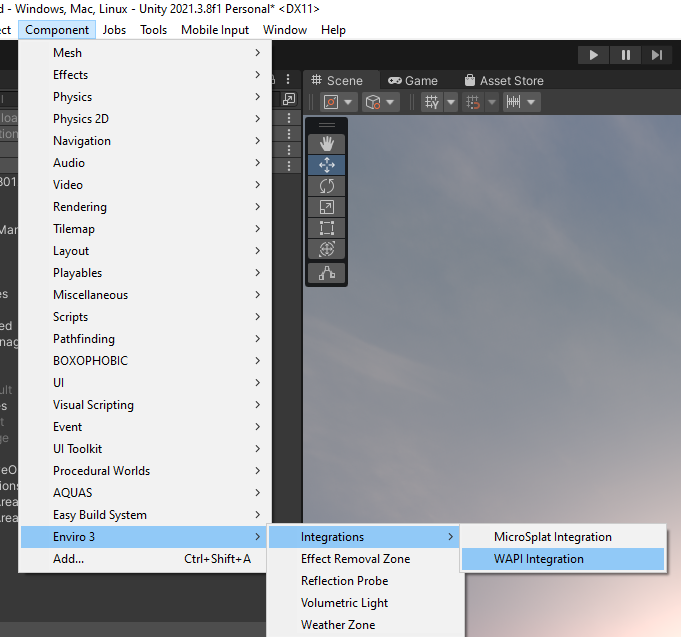The width and height of the screenshot is (681, 637).
Task: Expand the Audio submenu
Action: (145, 163)
